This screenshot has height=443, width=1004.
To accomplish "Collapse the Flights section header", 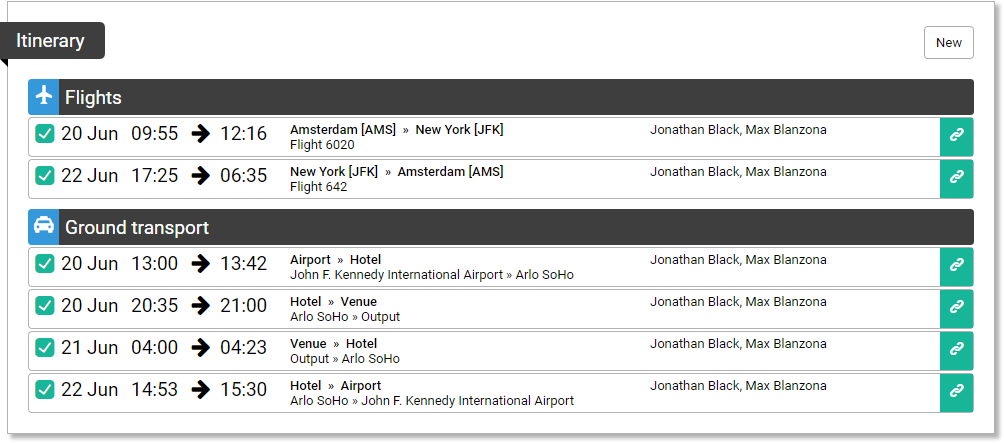I will pyautogui.click(x=501, y=97).
